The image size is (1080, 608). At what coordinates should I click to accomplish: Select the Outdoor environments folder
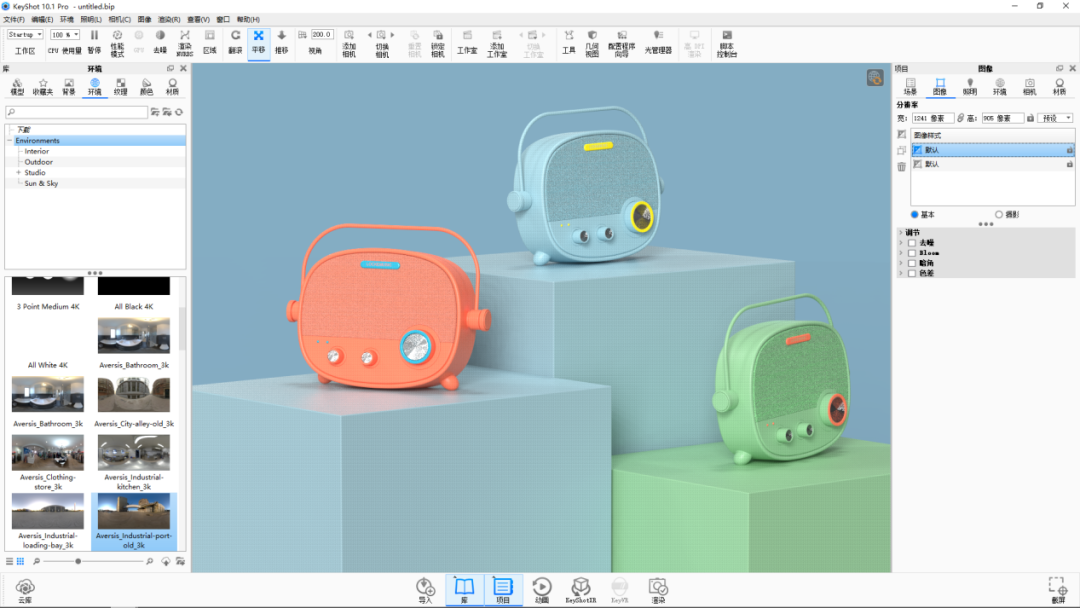tap(39, 162)
